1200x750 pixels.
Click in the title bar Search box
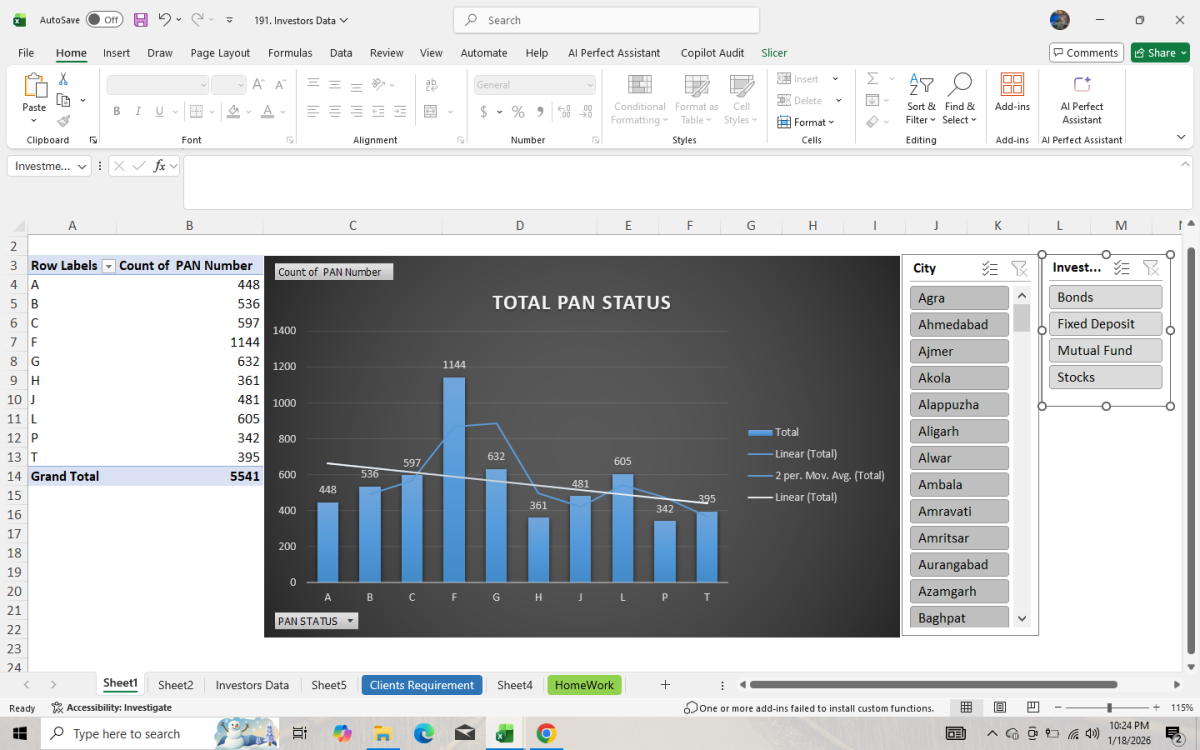[x=606, y=20]
